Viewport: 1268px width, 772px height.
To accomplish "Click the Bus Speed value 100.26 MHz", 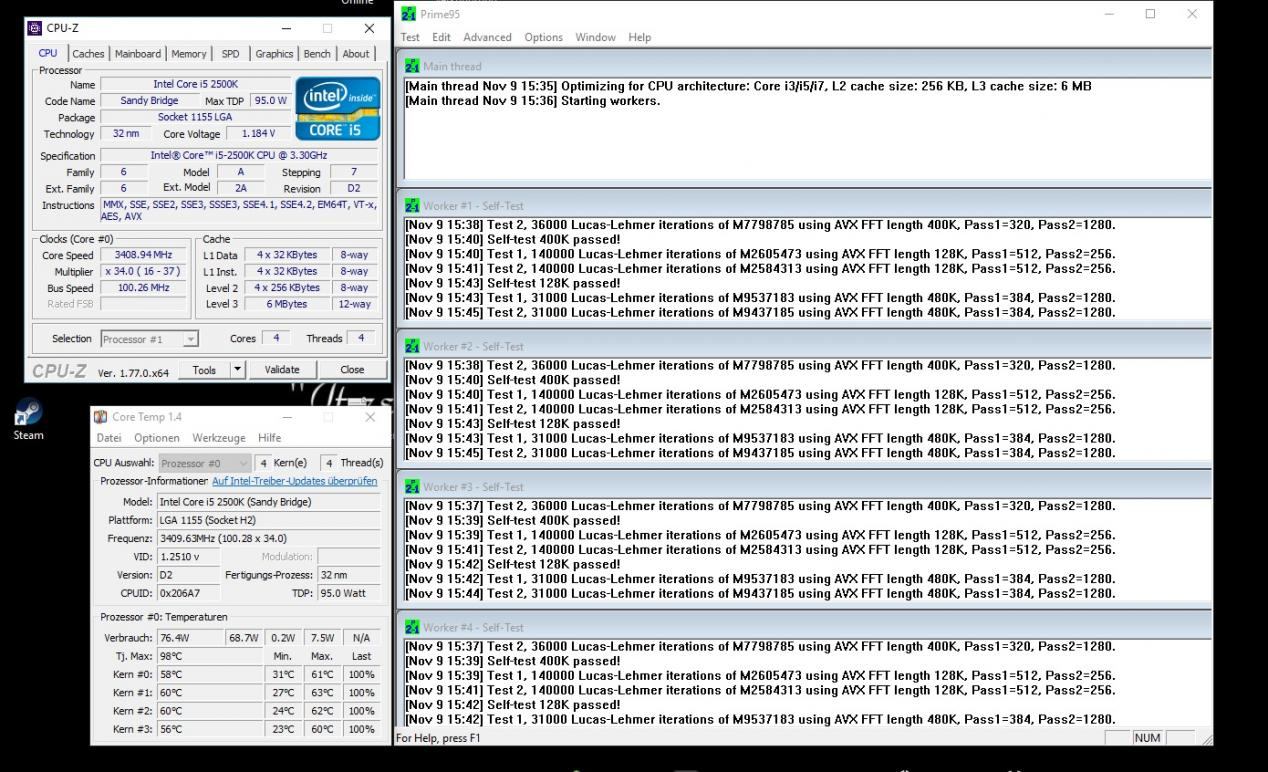I will click(144, 287).
